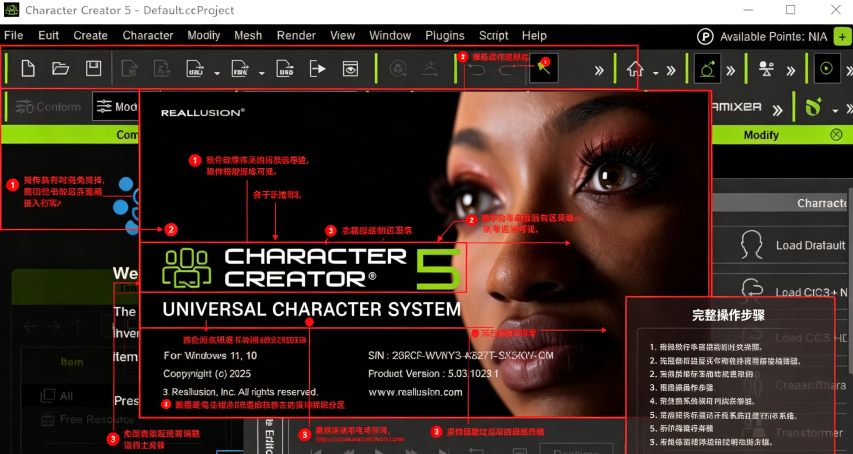This screenshot has width=853, height=454.
Task: Save the project with the floppy disk icon
Action: [94, 69]
